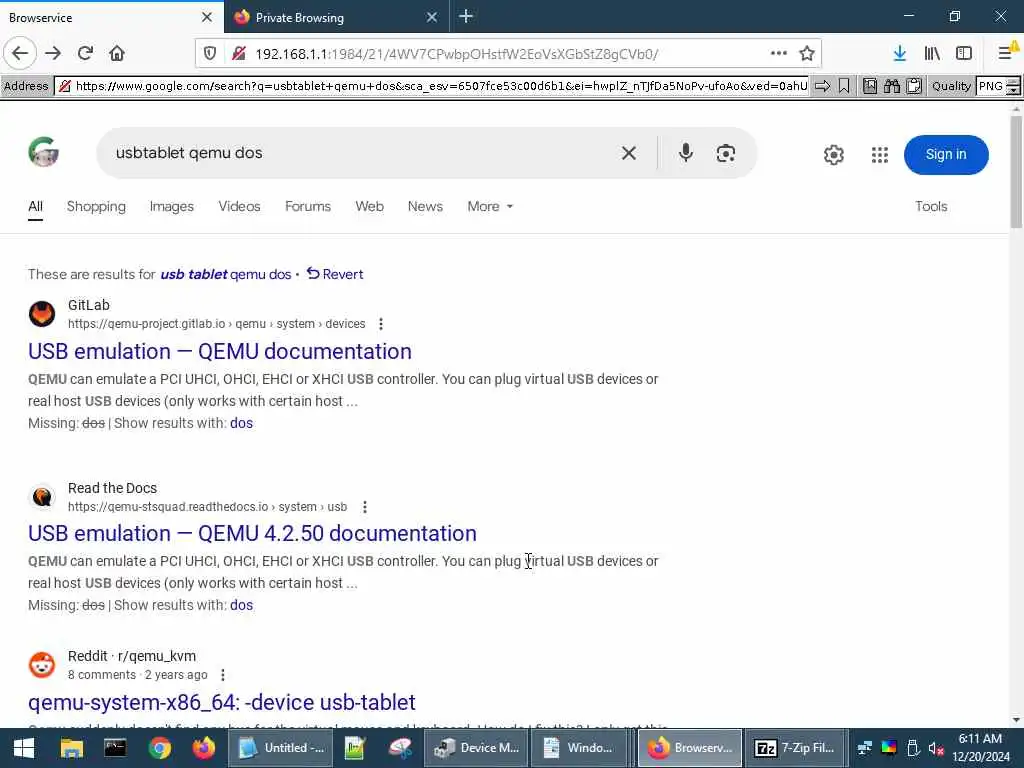Toggle the Firefox sidebar view
The height and width of the screenshot is (768, 1024).
[964, 54]
